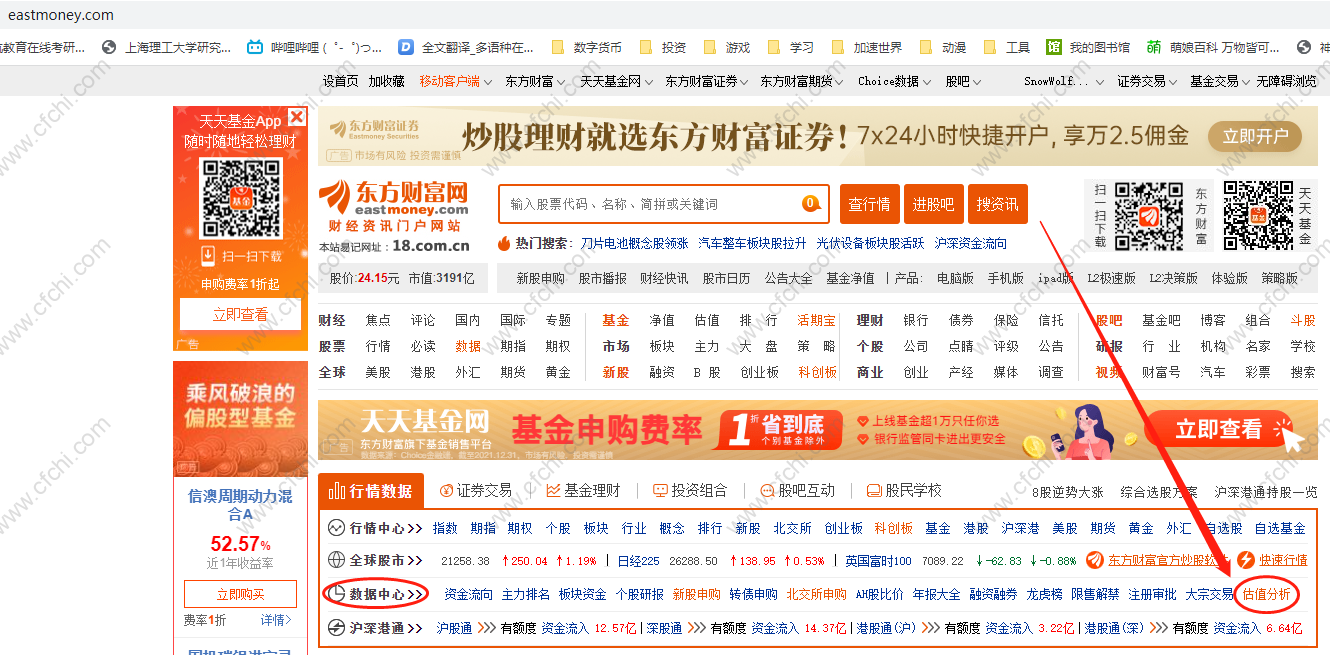The width and height of the screenshot is (1330, 655).
Task: Open the 资金流向 link
Action: tap(469, 594)
